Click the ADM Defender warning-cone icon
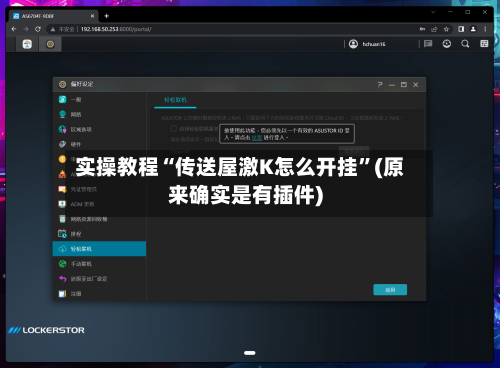The width and height of the screenshot is (500, 368). (x=62, y=174)
